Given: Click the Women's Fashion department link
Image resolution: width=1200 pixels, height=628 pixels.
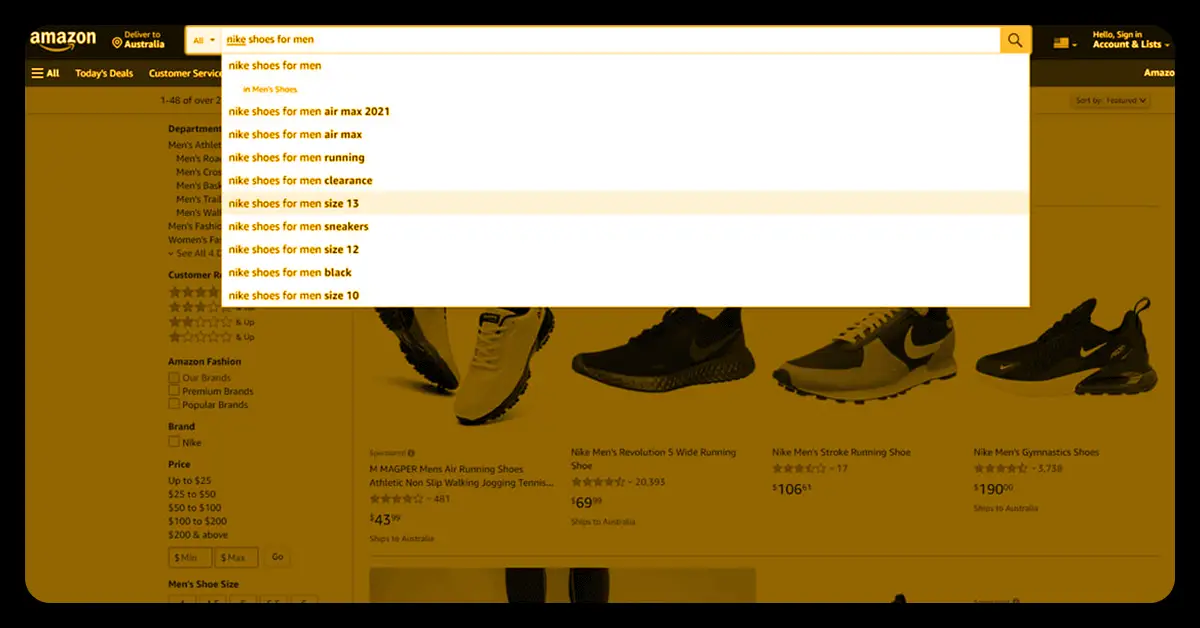Looking at the screenshot, I should pyautogui.click(x=195, y=240).
